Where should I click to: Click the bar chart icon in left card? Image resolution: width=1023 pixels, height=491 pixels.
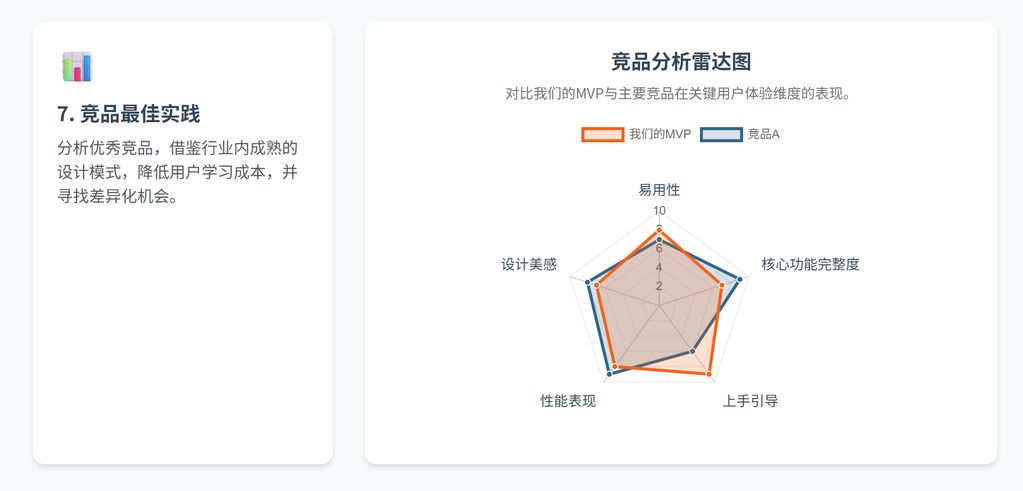click(77, 67)
